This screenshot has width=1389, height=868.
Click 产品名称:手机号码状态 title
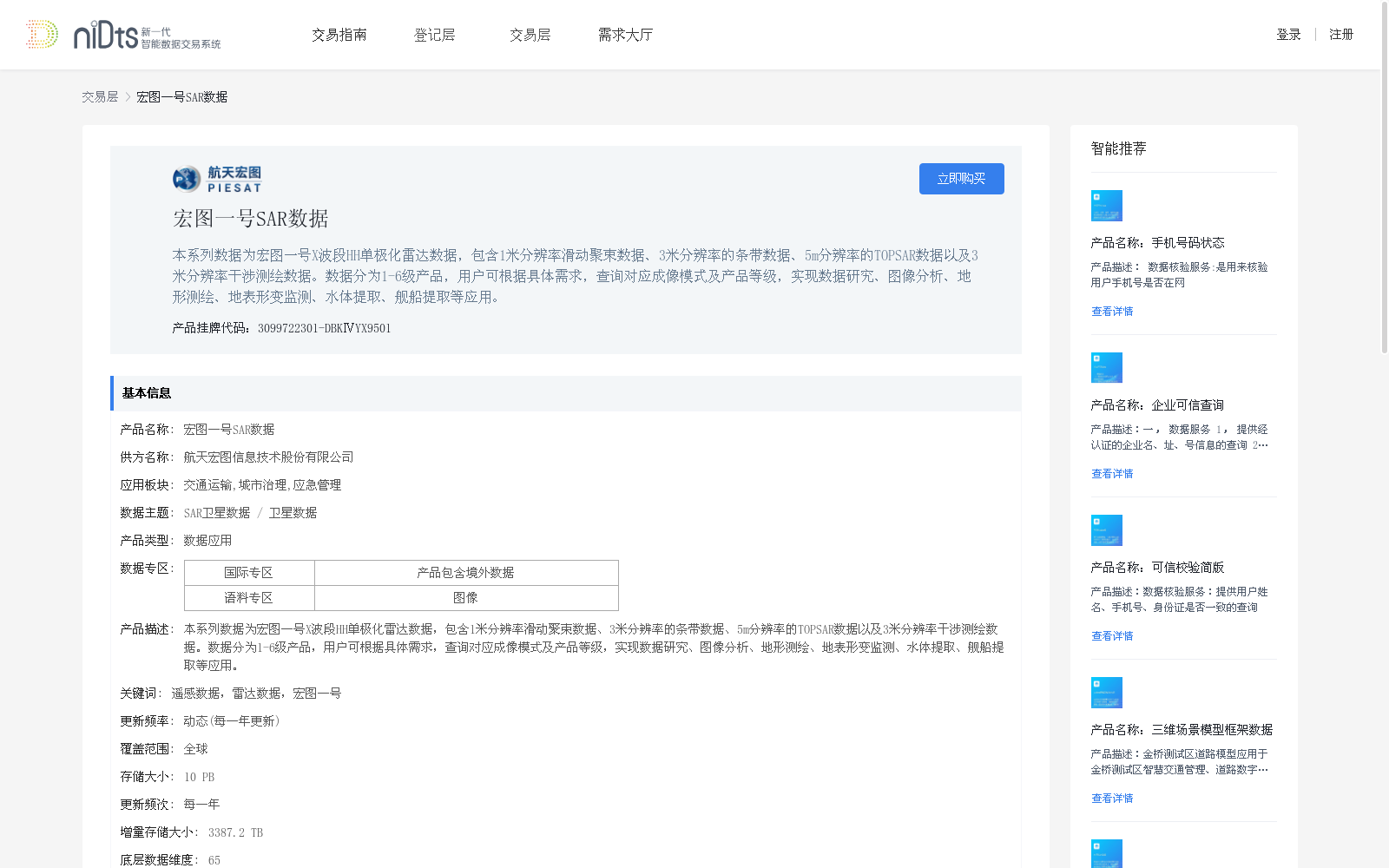[x=1157, y=243]
